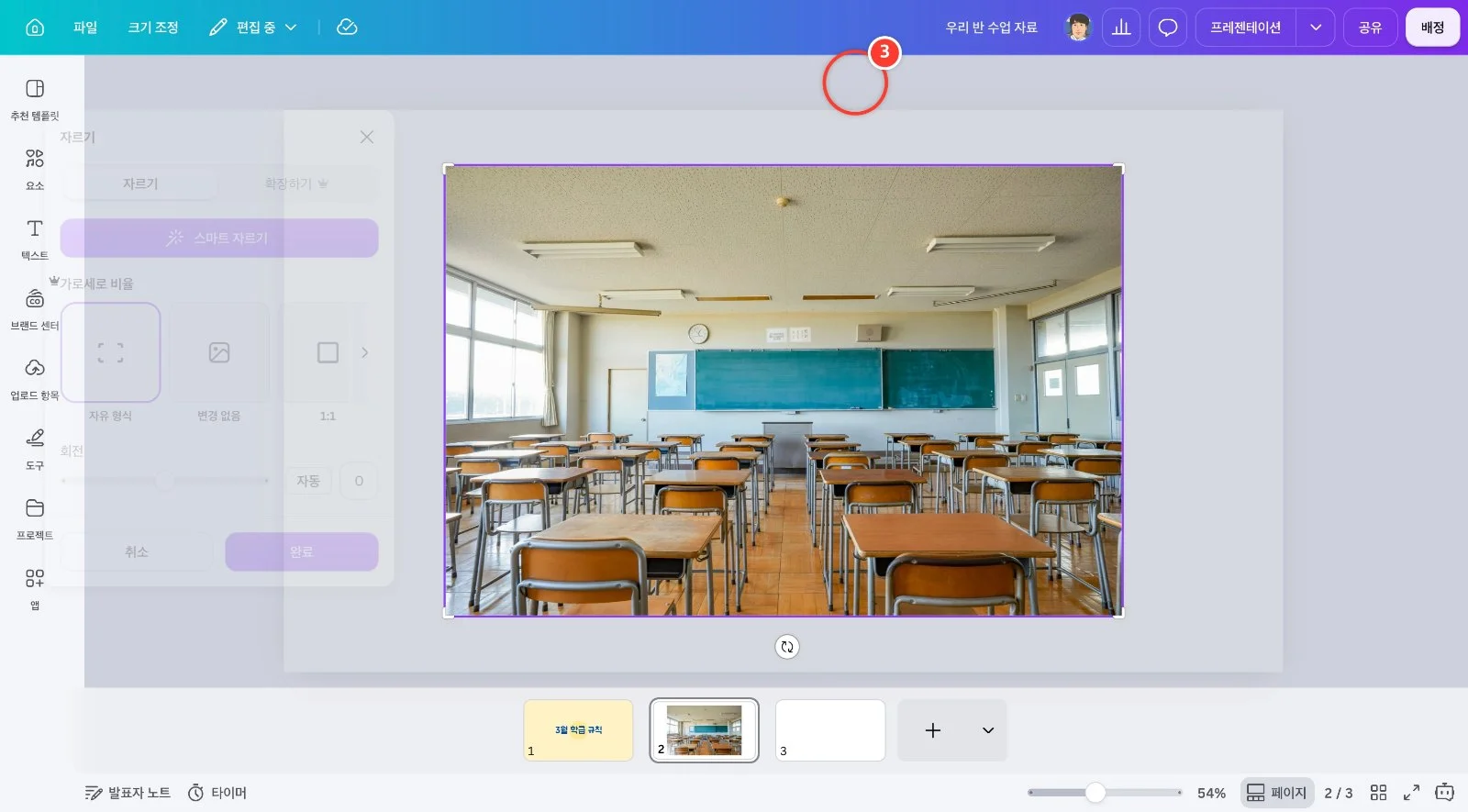Image resolution: width=1468 pixels, height=812 pixels.
Task: Rename the title 우리 반 수업 자료
Action: pos(992,28)
